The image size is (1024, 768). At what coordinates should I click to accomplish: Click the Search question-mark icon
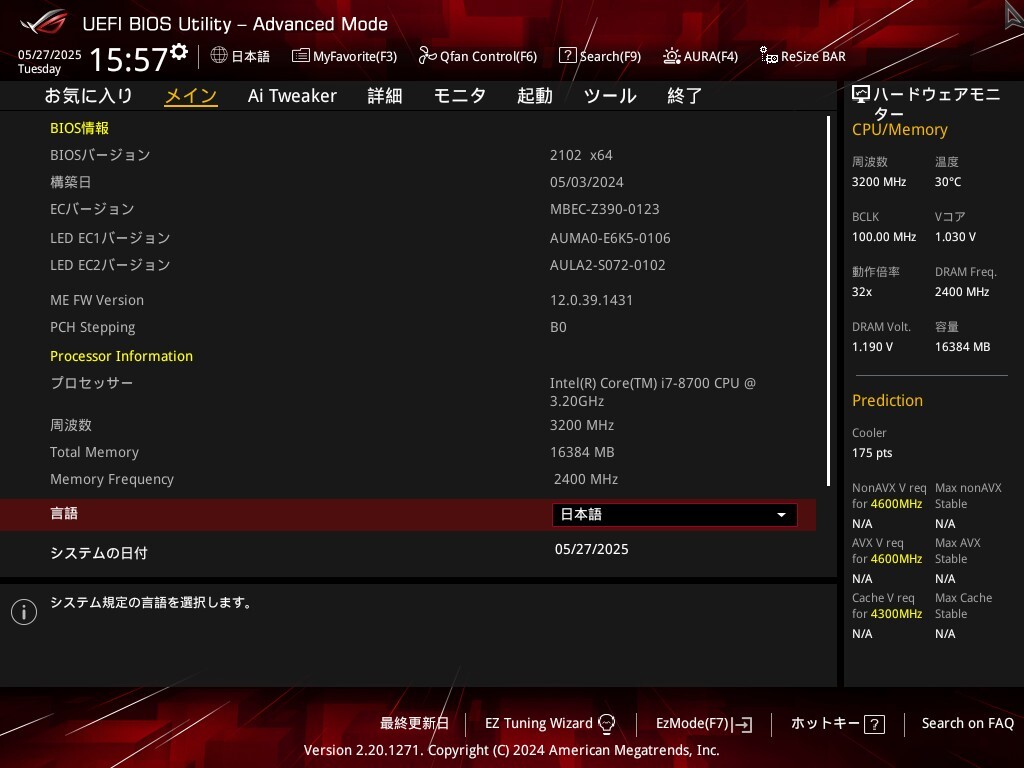(568, 56)
